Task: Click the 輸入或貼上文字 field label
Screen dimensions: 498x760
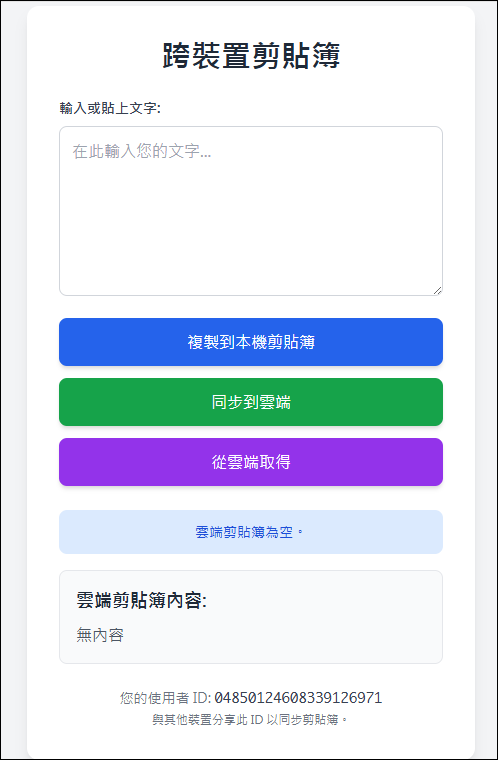Action: coord(110,108)
